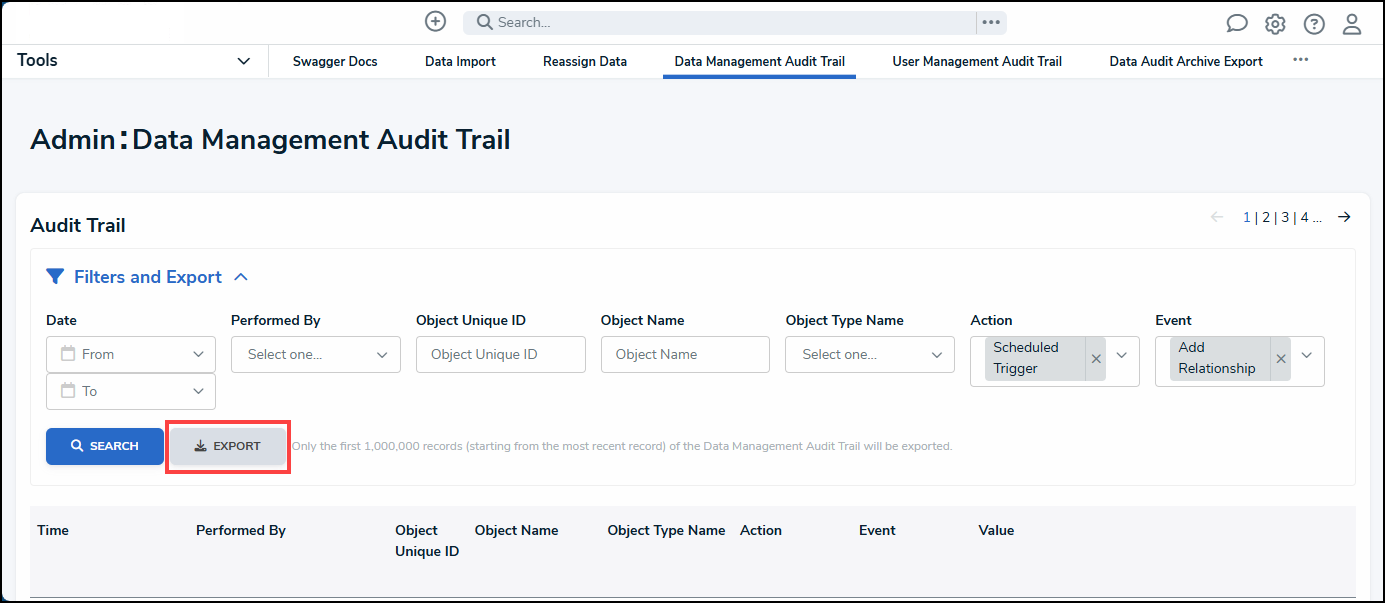Go to page 4

(x=1304, y=217)
